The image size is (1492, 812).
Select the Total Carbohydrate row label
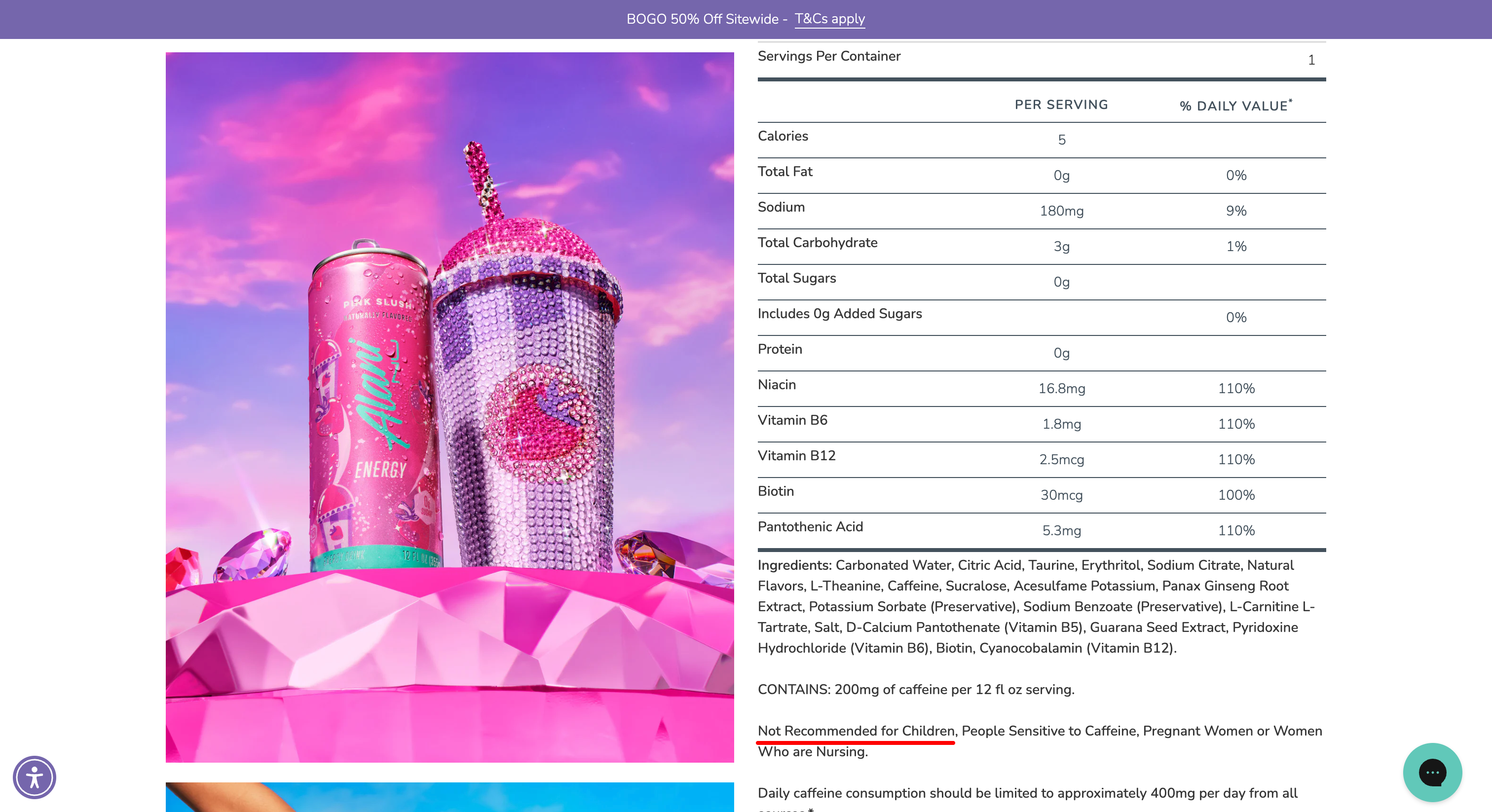click(817, 243)
